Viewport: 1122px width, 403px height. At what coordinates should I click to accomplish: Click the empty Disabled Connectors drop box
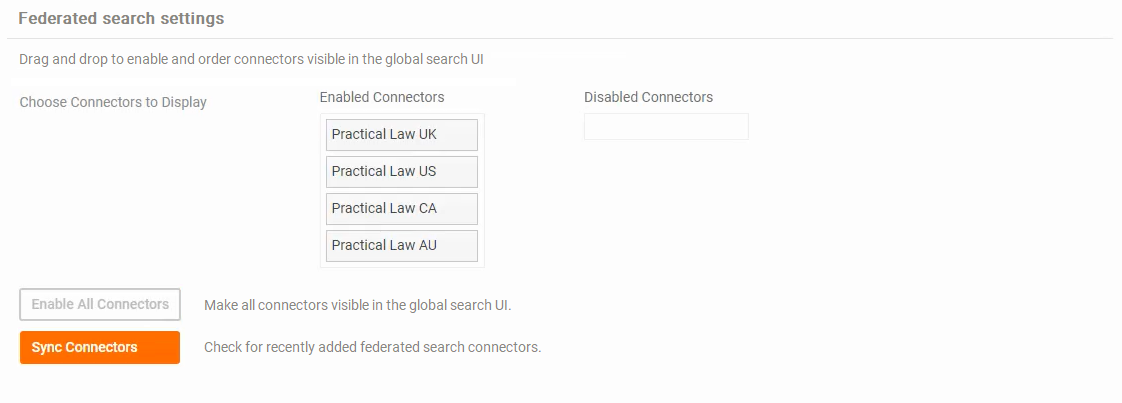(666, 127)
